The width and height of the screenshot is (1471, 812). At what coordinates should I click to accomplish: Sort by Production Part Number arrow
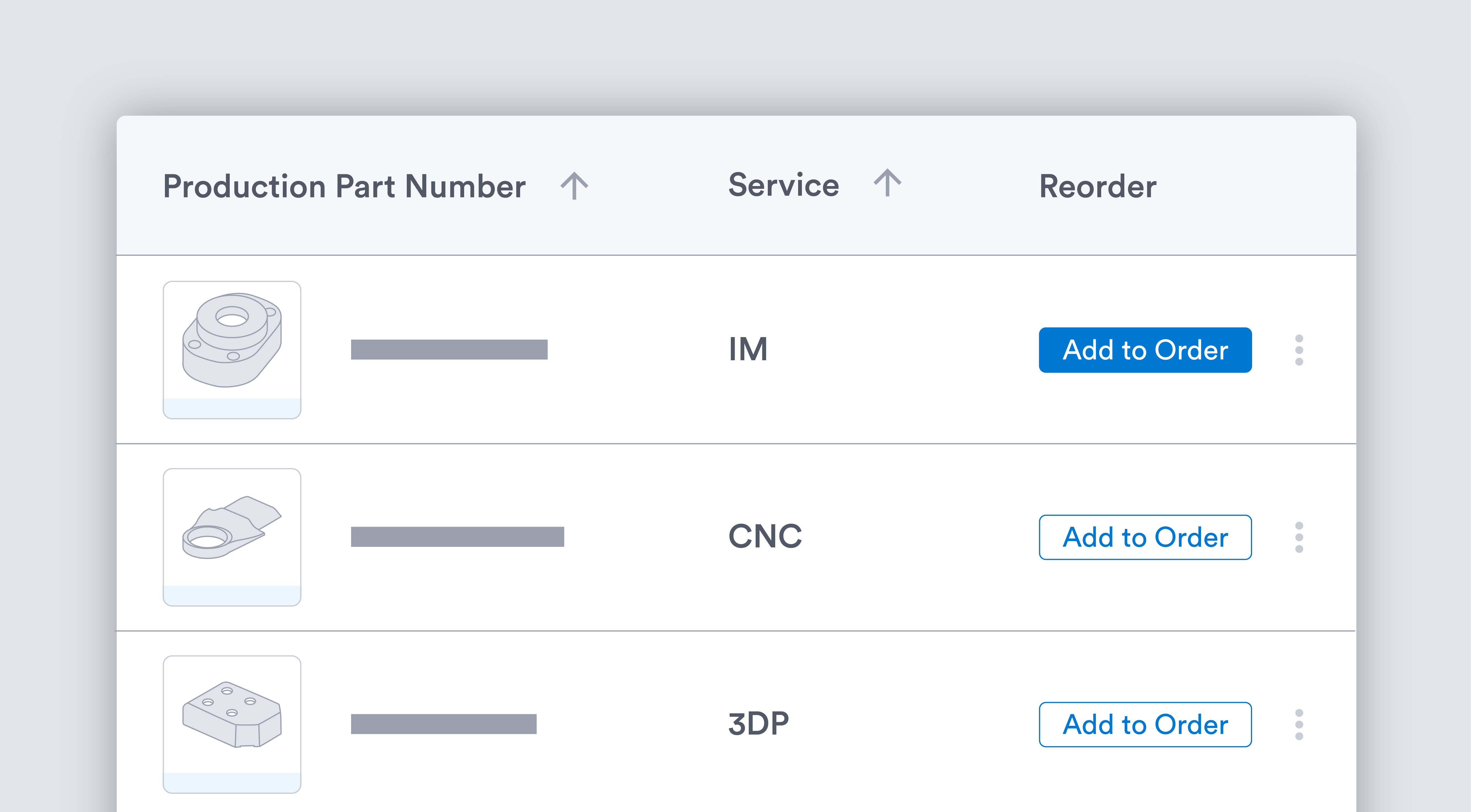click(x=574, y=186)
